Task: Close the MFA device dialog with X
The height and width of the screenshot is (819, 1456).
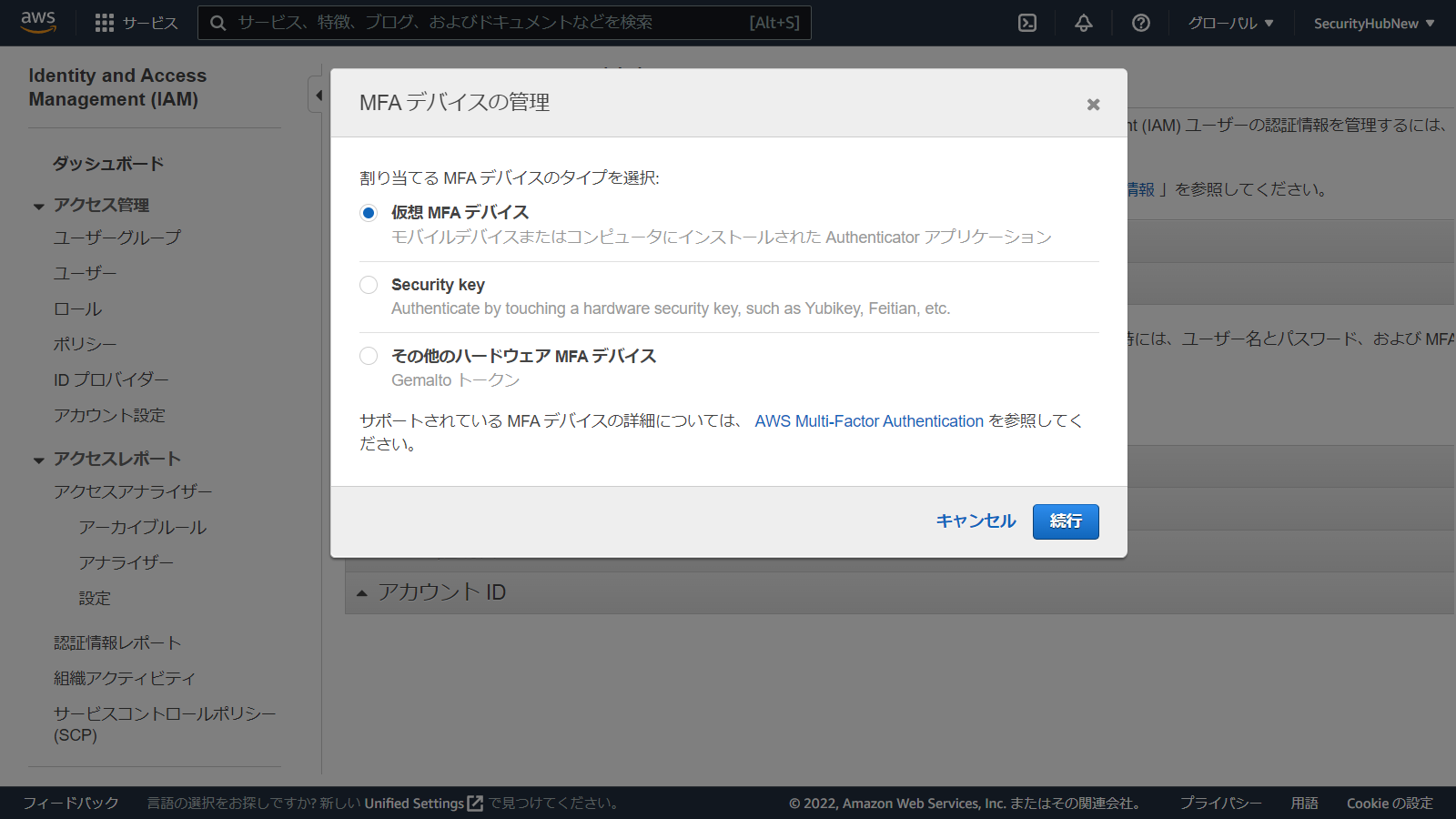Action: click(1093, 105)
